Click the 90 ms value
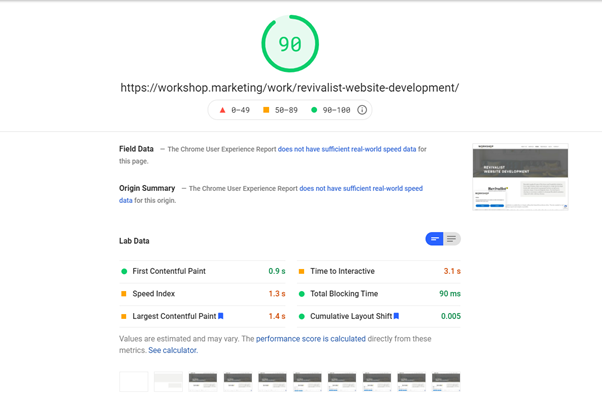This screenshot has height=398, width=602. [x=450, y=294]
